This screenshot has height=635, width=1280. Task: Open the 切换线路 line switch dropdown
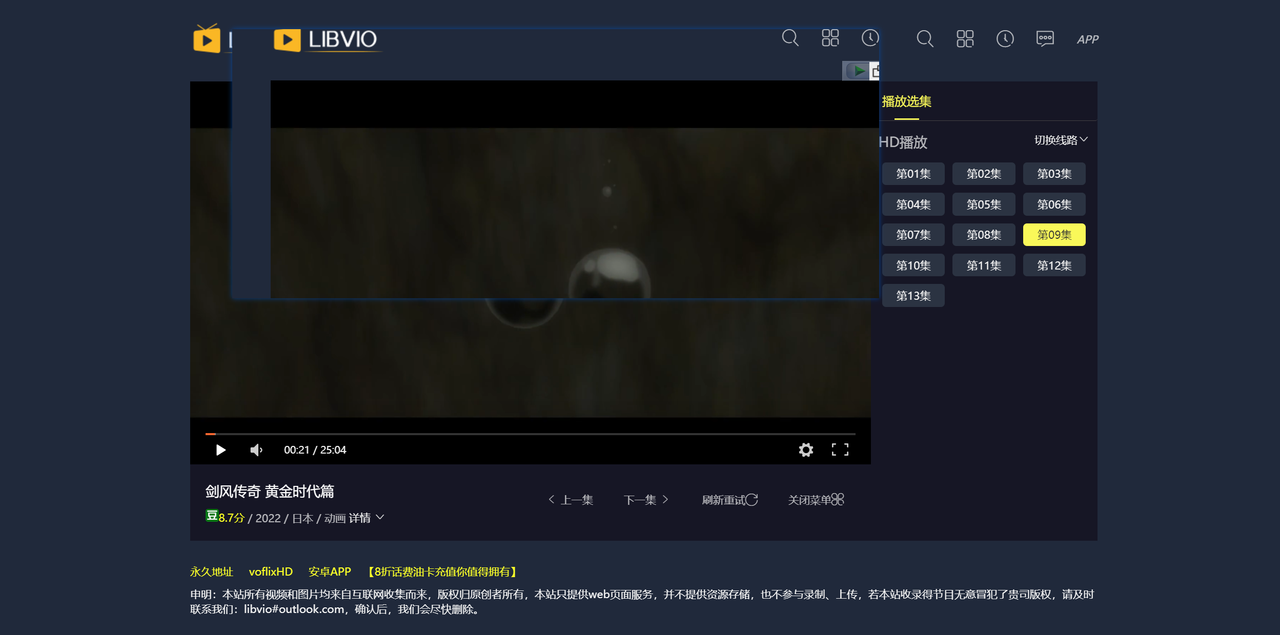tap(1061, 140)
